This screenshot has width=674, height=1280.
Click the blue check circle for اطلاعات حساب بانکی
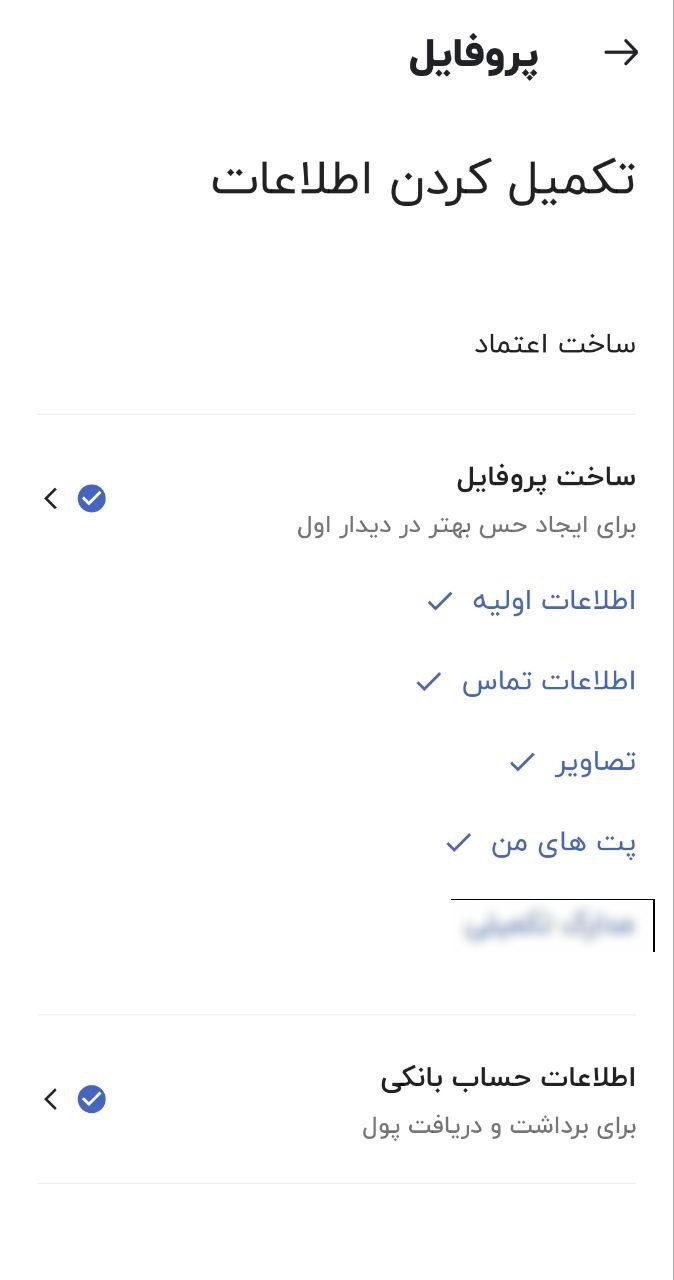(92, 1099)
